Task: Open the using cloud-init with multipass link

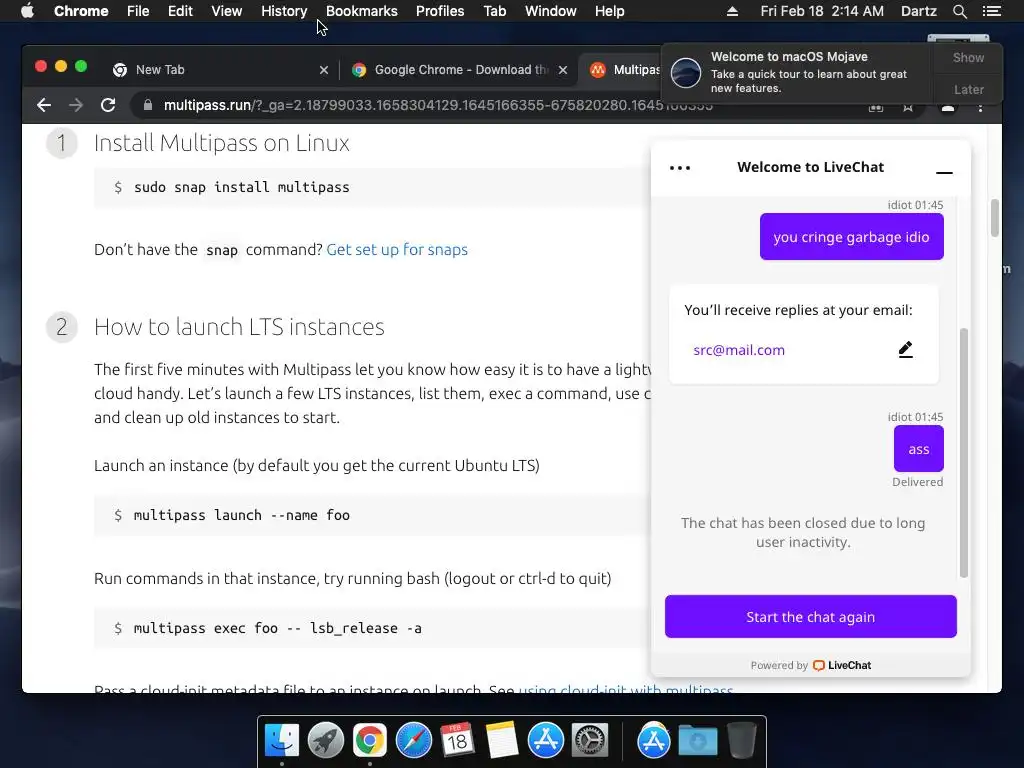Action: 626,688
